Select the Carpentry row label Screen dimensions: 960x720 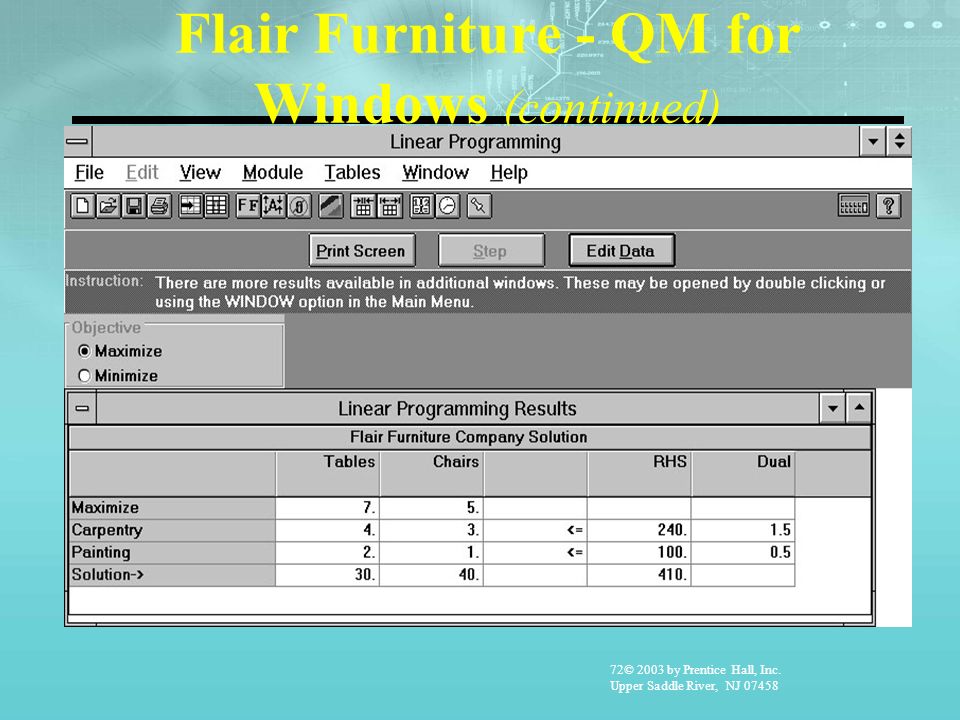(x=172, y=530)
